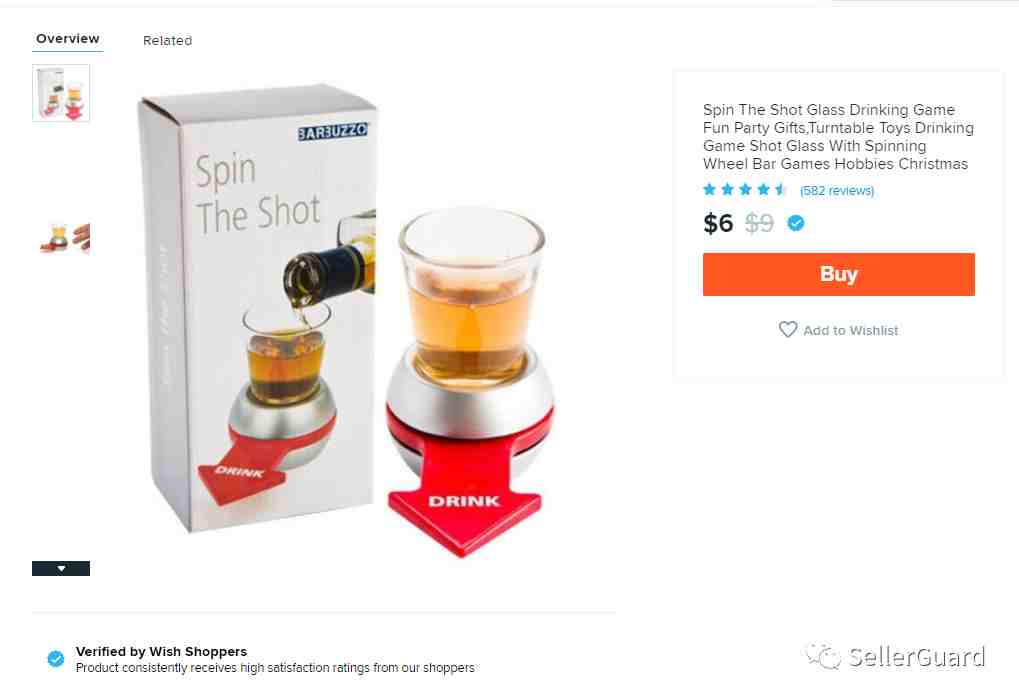Click the Verified by Wish Shoppers heading
This screenshot has width=1019, height=698.
(x=161, y=651)
